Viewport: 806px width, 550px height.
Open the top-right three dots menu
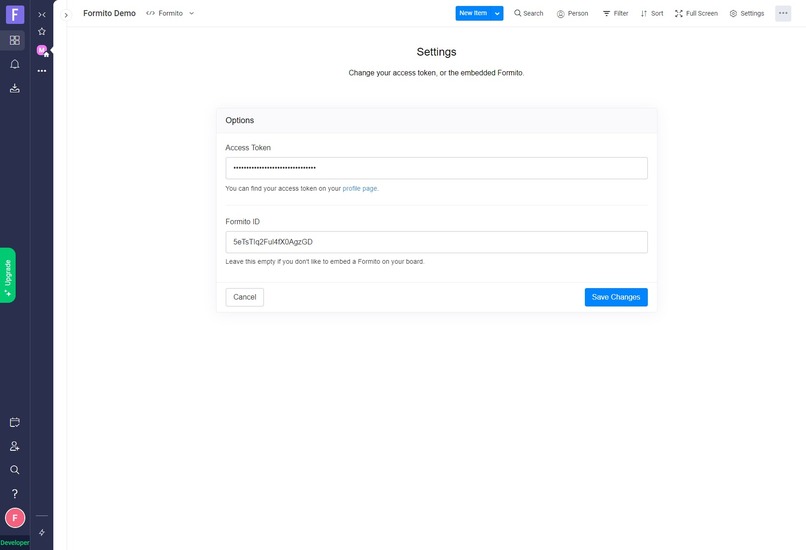(783, 13)
